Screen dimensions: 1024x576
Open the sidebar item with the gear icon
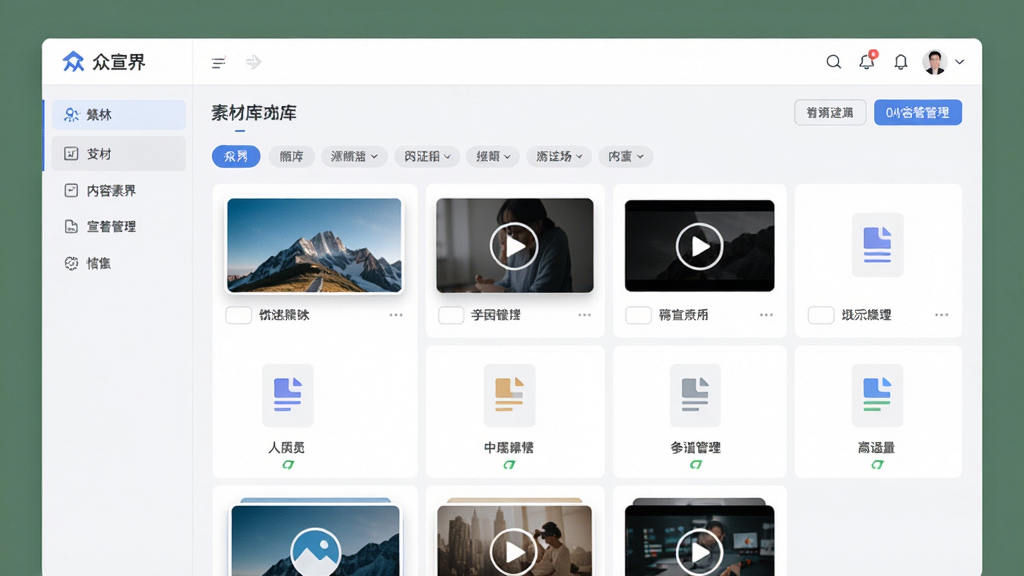tap(119, 263)
